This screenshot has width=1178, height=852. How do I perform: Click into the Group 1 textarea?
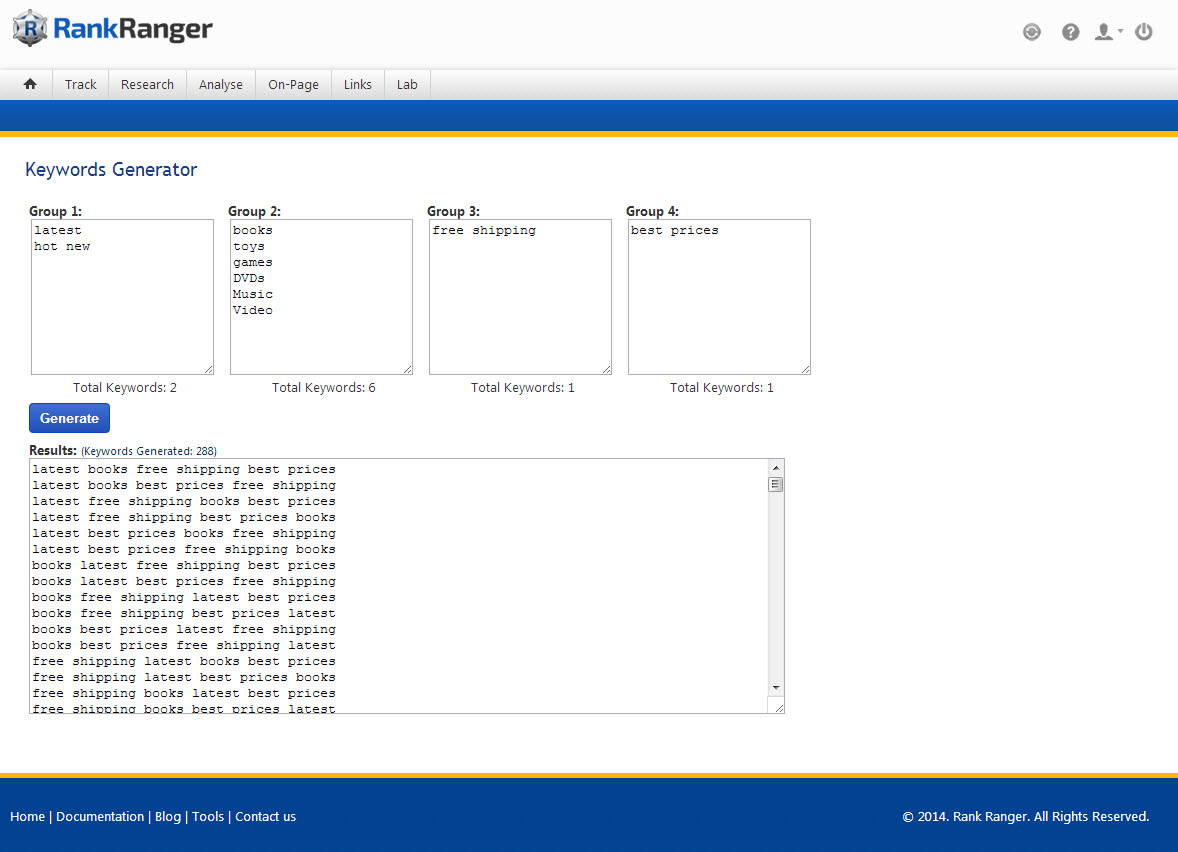pos(122,297)
